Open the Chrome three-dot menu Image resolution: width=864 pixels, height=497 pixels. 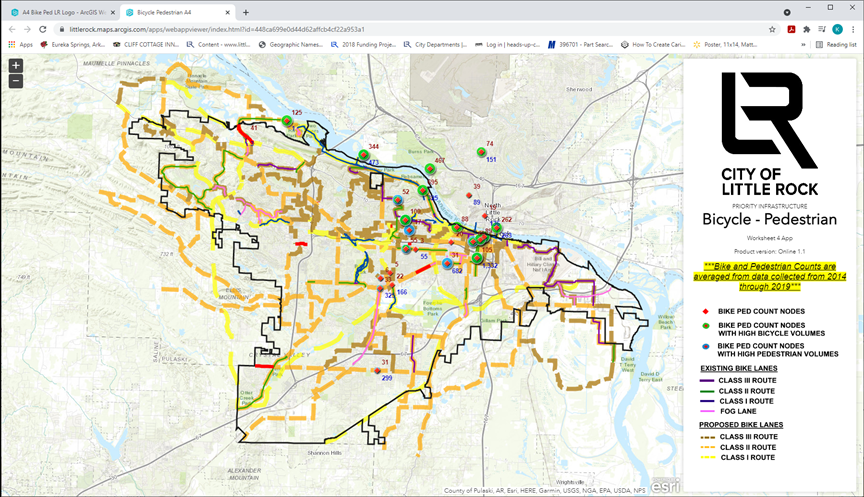pos(852,29)
